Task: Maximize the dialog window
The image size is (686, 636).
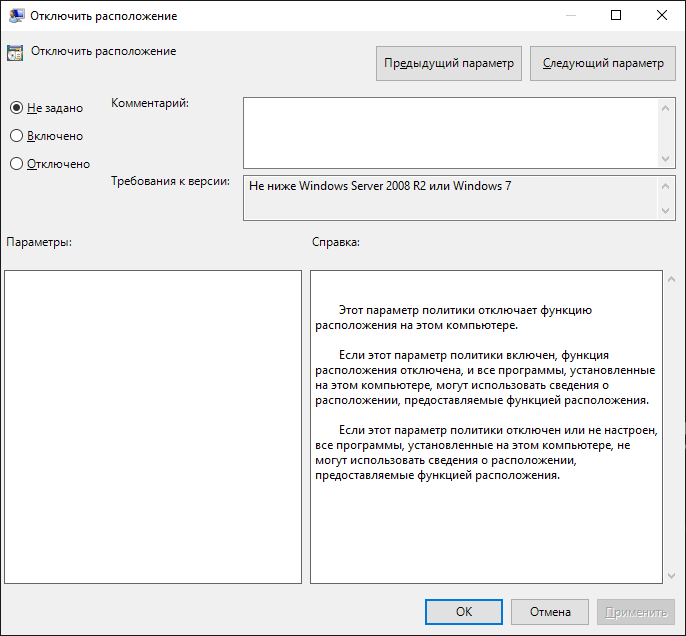Action: click(x=616, y=15)
